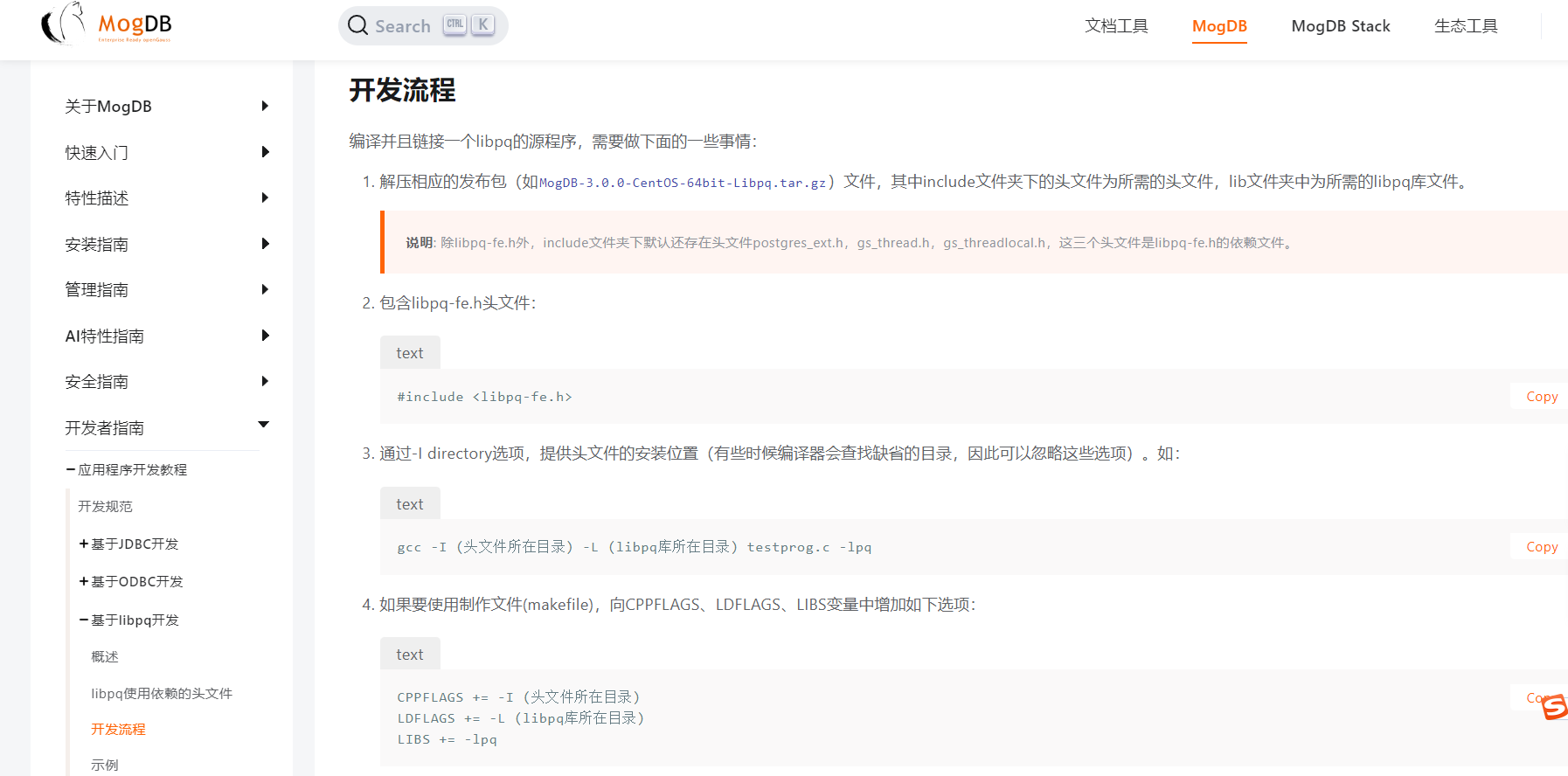Viewport: 1568px width, 776px height.
Task: Select the 开发流程 sidebar link
Action: click(118, 730)
